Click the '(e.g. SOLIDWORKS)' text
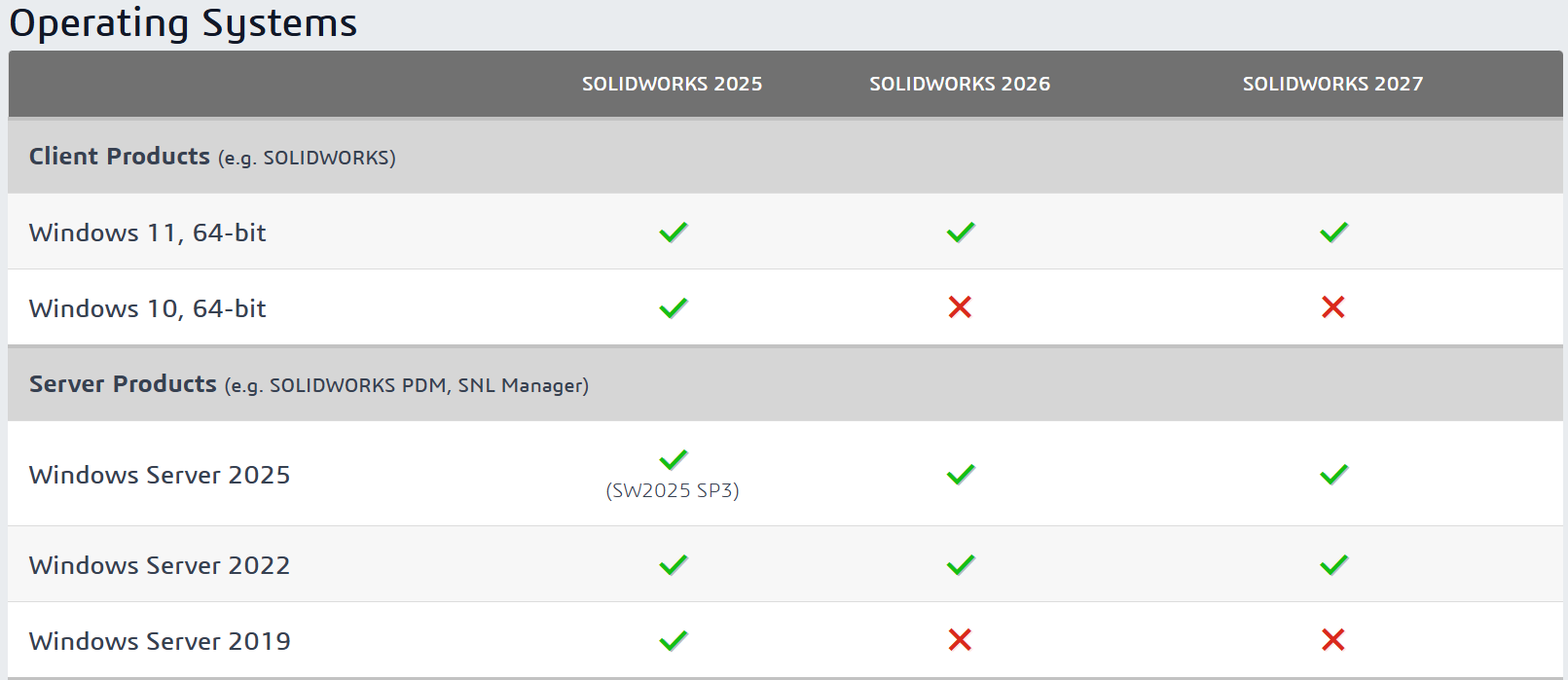 click(307, 158)
